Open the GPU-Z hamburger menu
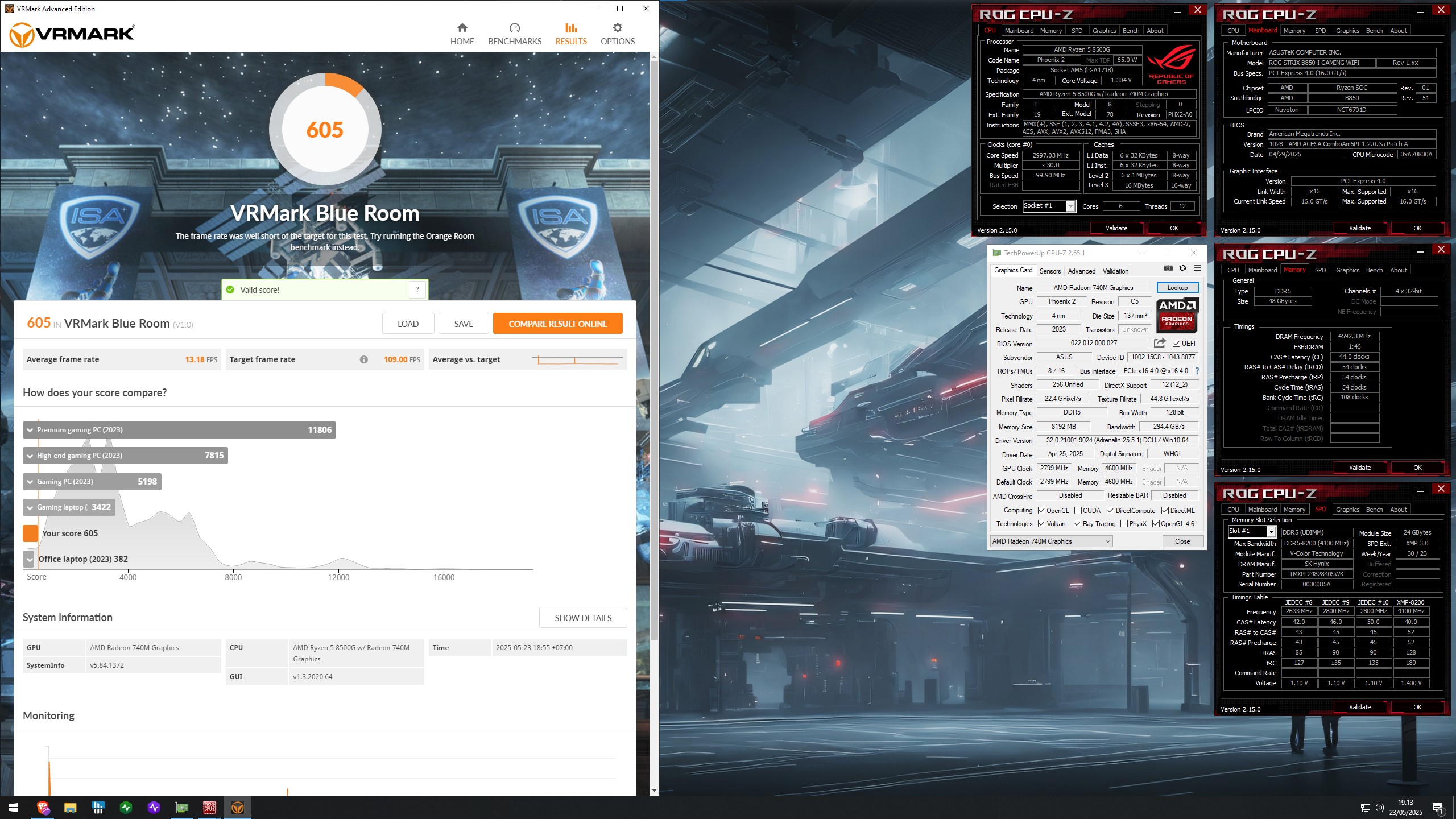Image resolution: width=1456 pixels, height=819 pixels. [1197, 268]
